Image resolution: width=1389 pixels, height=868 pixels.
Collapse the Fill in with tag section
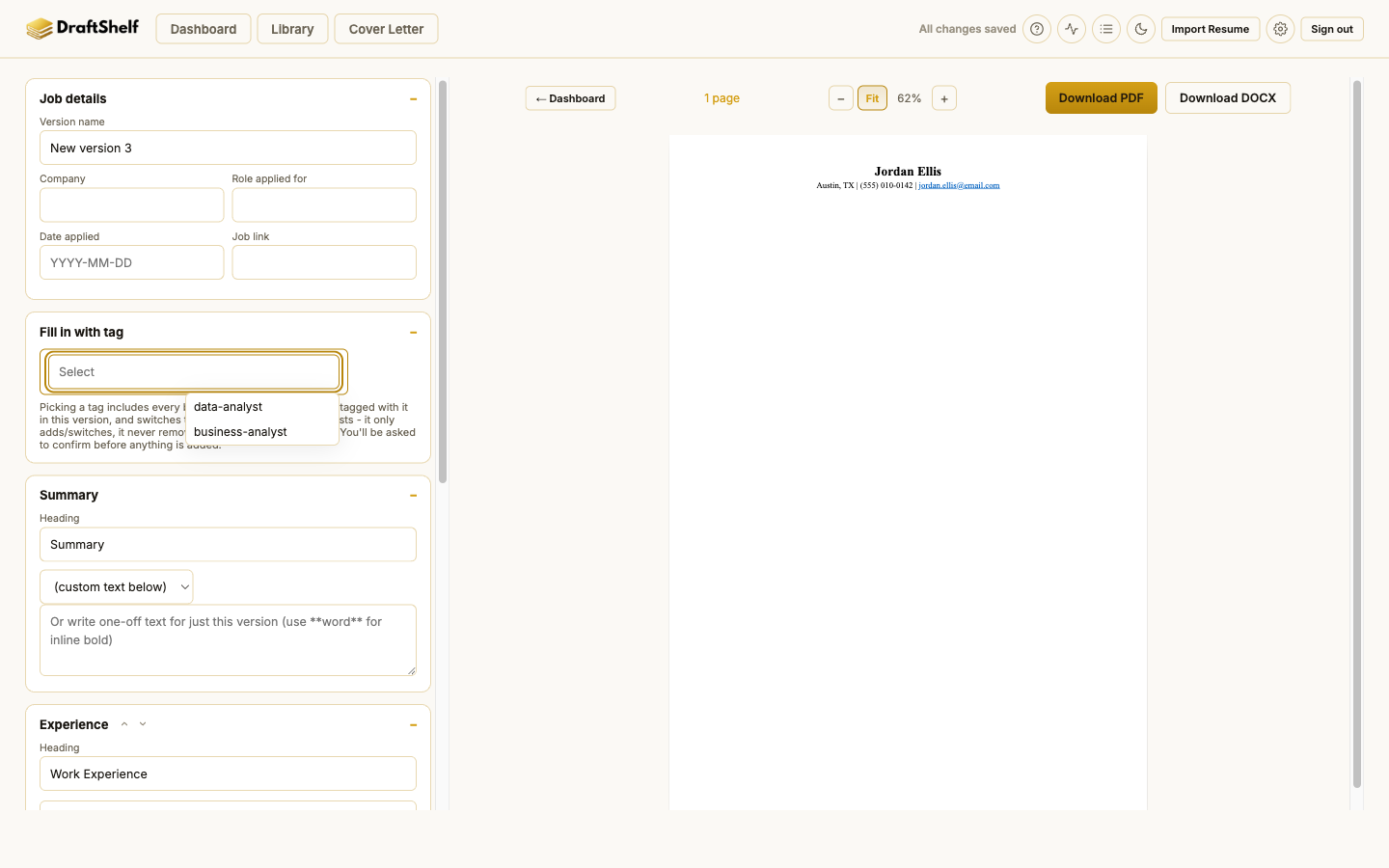413,333
